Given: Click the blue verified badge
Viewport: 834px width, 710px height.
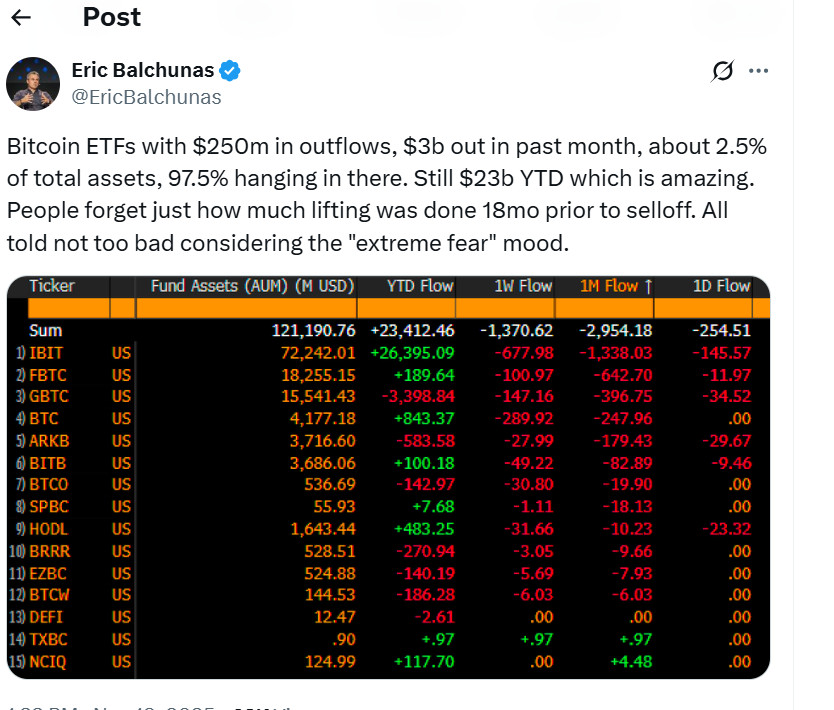Looking at the screenshot, I should tap(230, 70).
